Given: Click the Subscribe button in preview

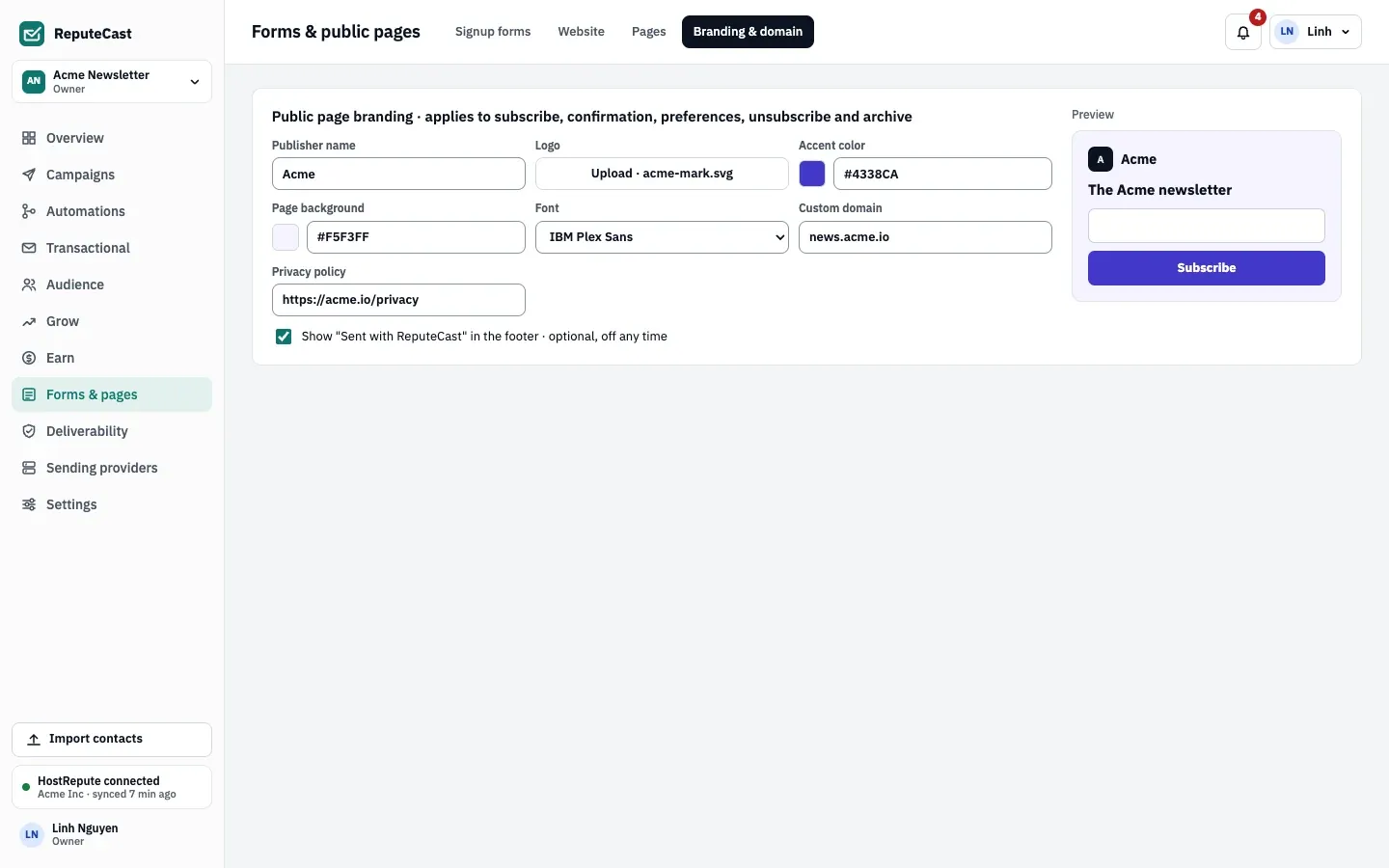Looking at the screenshot, I should tap(1207, 268).
